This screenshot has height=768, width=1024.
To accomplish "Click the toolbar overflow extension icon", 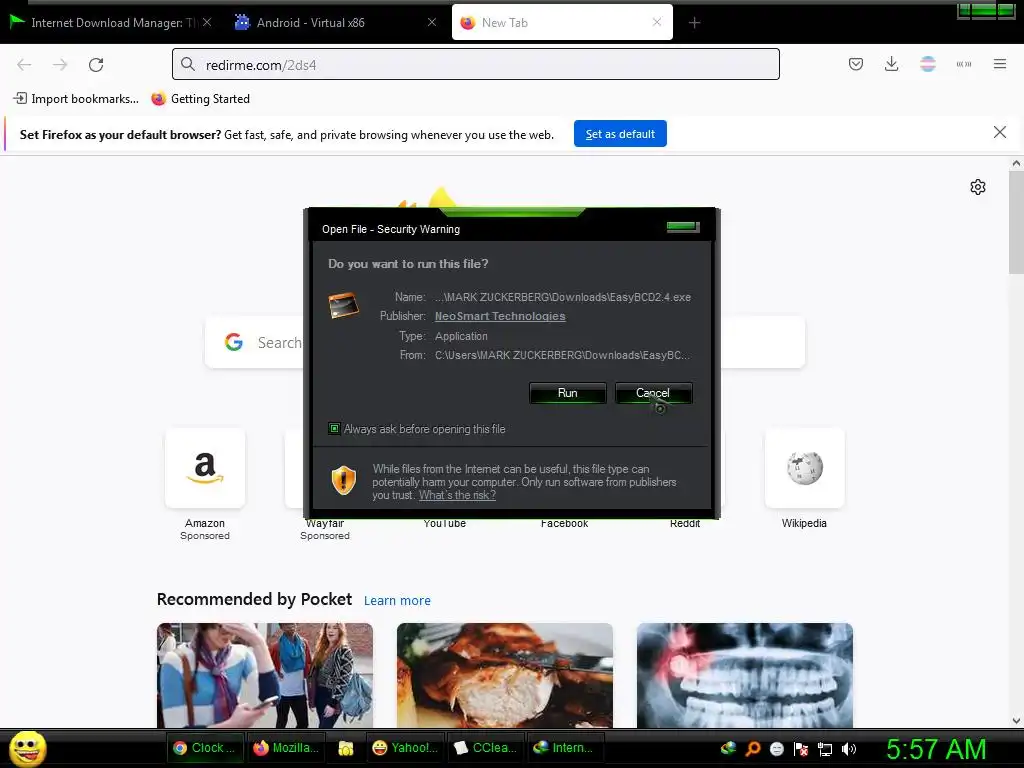I will (x=963, y=64).
